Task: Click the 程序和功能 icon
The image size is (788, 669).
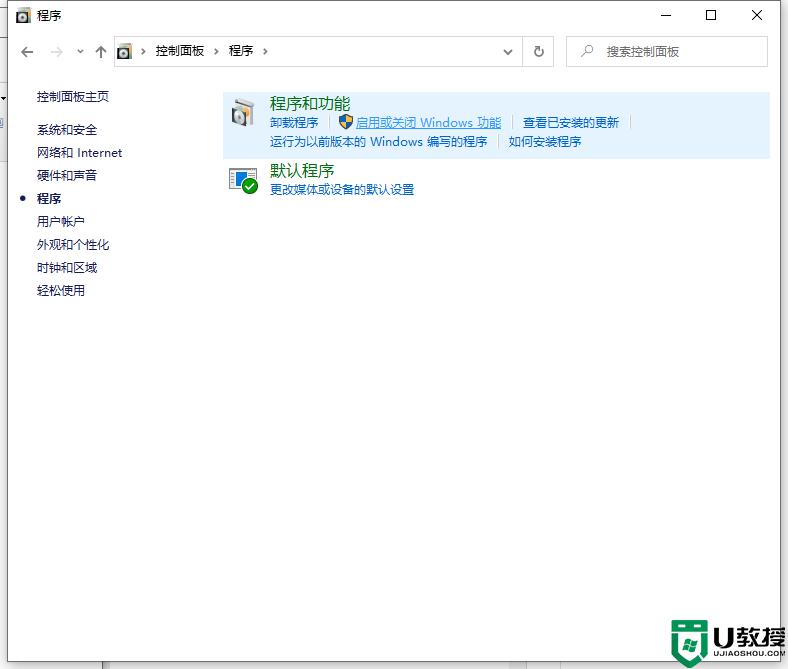Action: [x=243, y=112]
